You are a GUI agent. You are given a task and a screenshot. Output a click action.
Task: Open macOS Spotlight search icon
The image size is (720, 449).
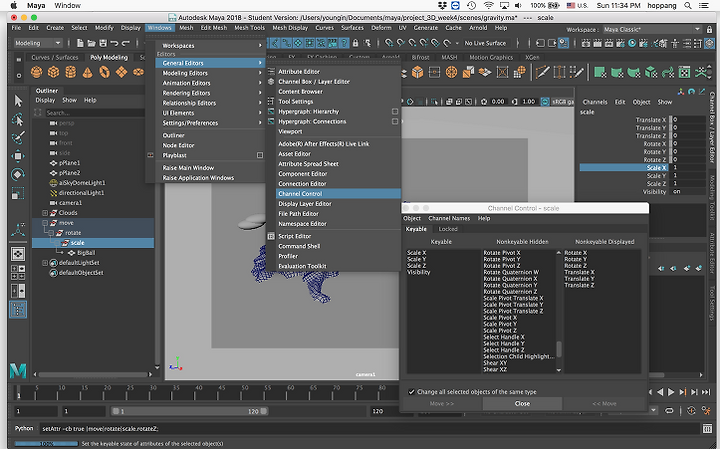click(x=687, y=6)
